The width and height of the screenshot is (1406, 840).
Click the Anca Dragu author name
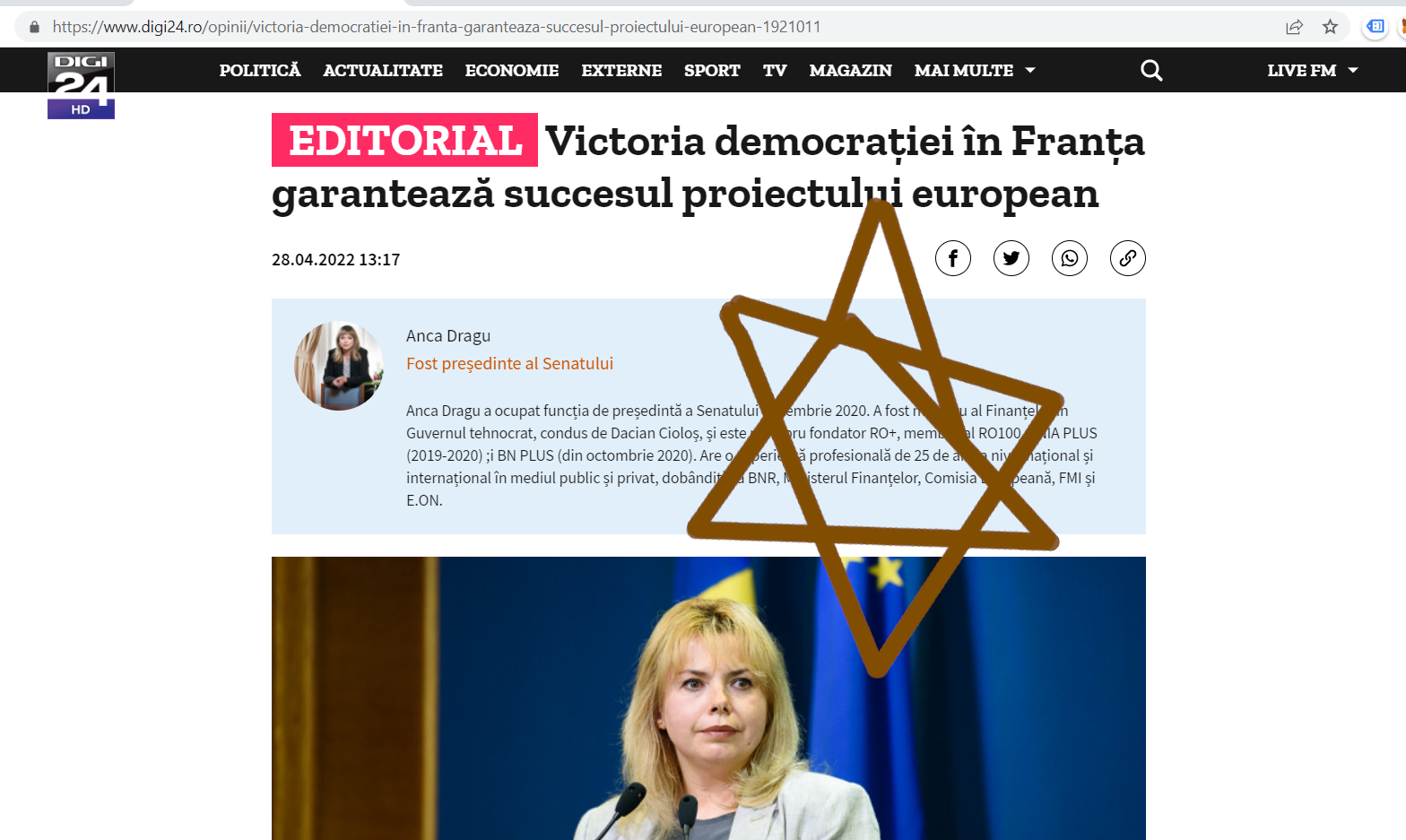coord(448,335)
